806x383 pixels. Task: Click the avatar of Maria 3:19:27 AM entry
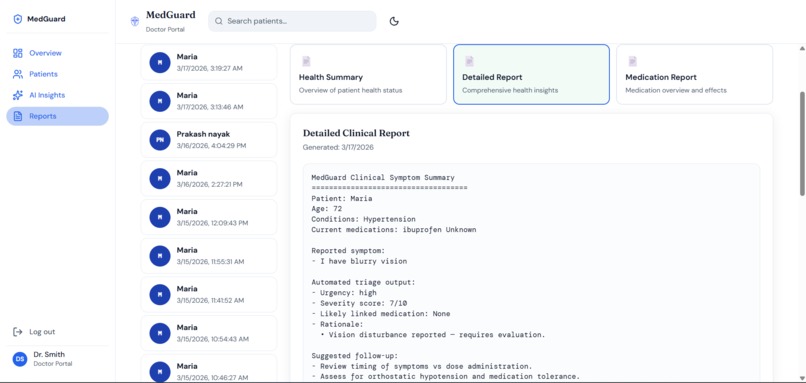(160, 63)
